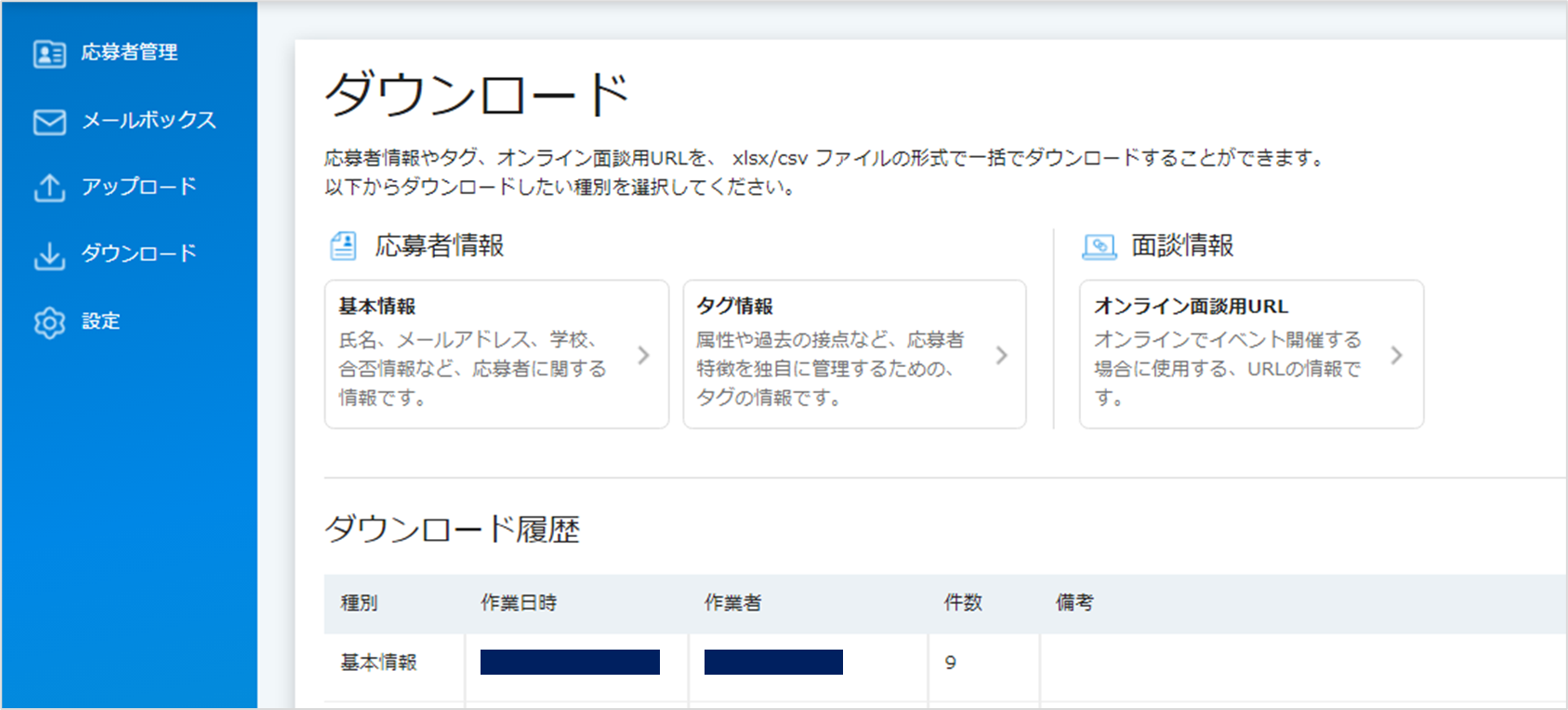The width and height of the screenshot is (1568, 710).
Task: Expand タグ情報 card chevron arrow
Action: point(1001,355)
